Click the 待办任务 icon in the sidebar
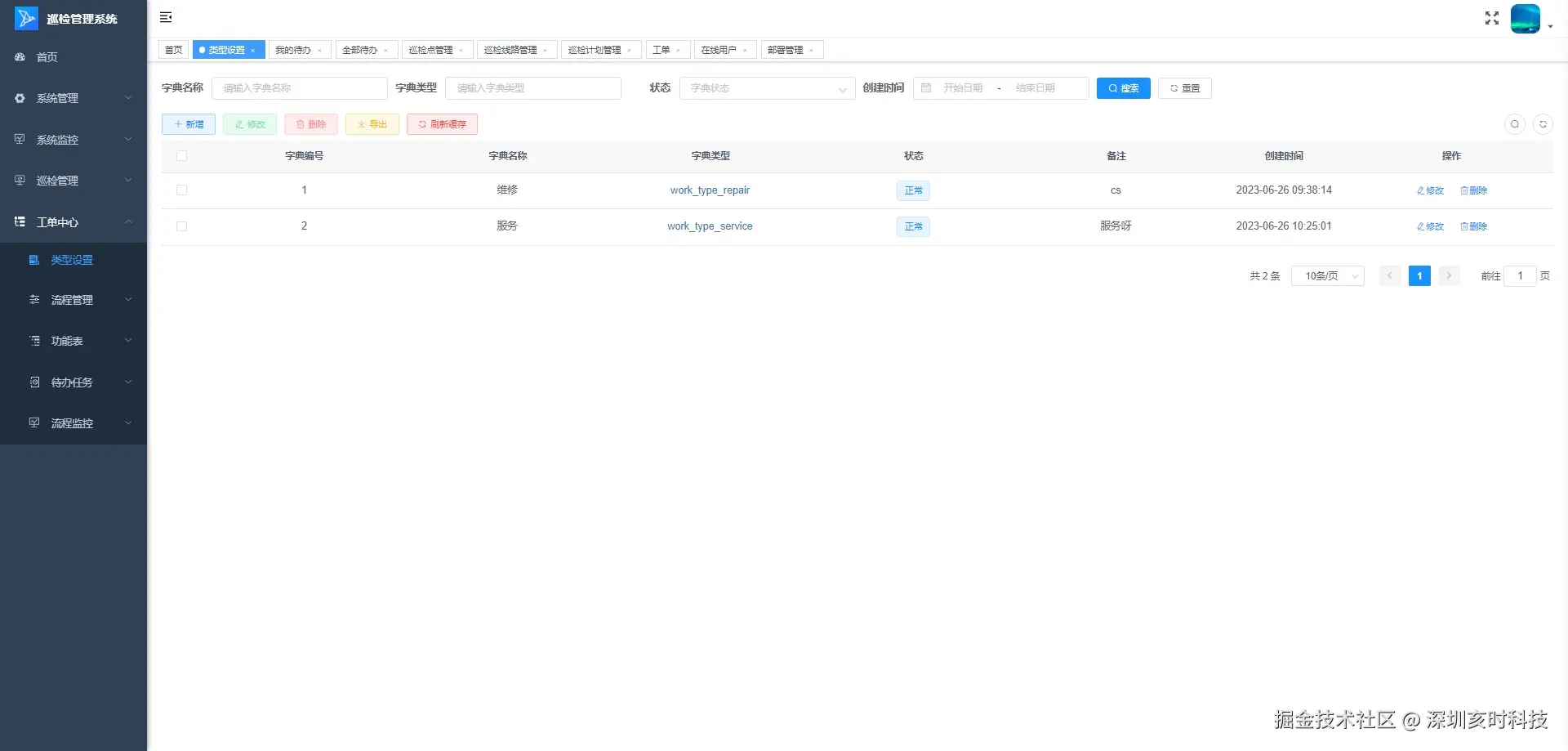The height and width of the screenshot is (751, 1568). (34, 382)
